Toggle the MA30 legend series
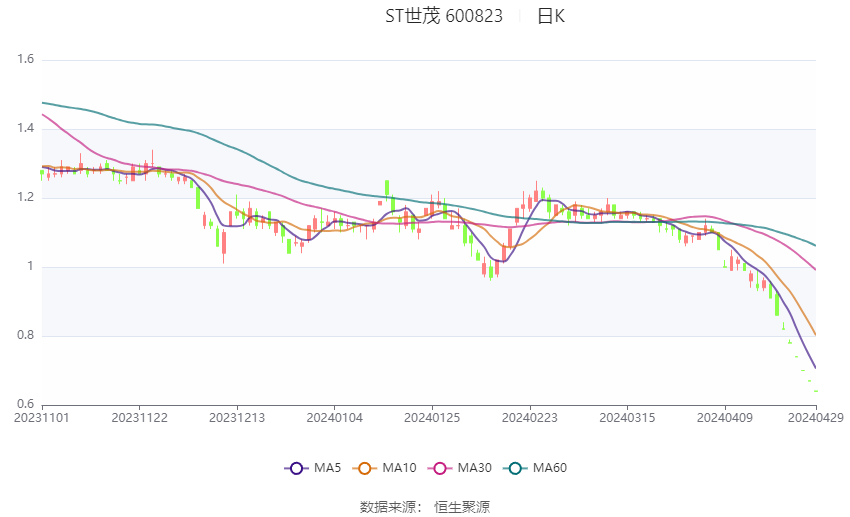The height and width of the screenshot is (517, 850). click(460, 468)
